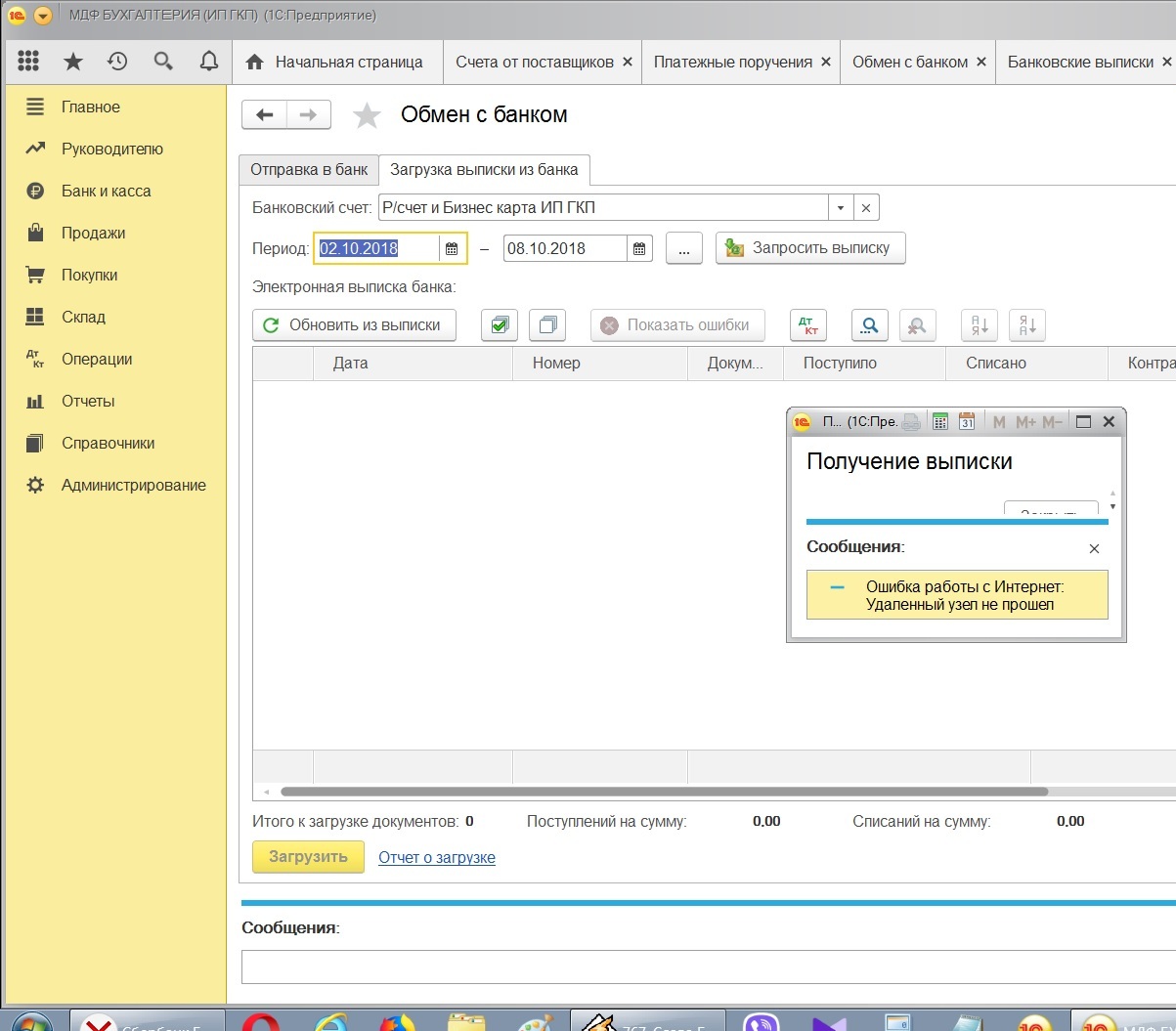Add Обмен с банком page to favorites
Screen dimensions: 1176x1031
pos(367,115)
